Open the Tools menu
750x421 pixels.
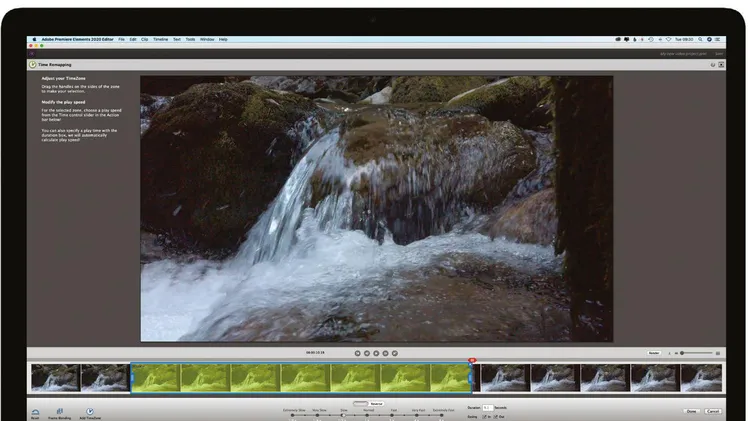pyautogui.click(x=190, y=39)
